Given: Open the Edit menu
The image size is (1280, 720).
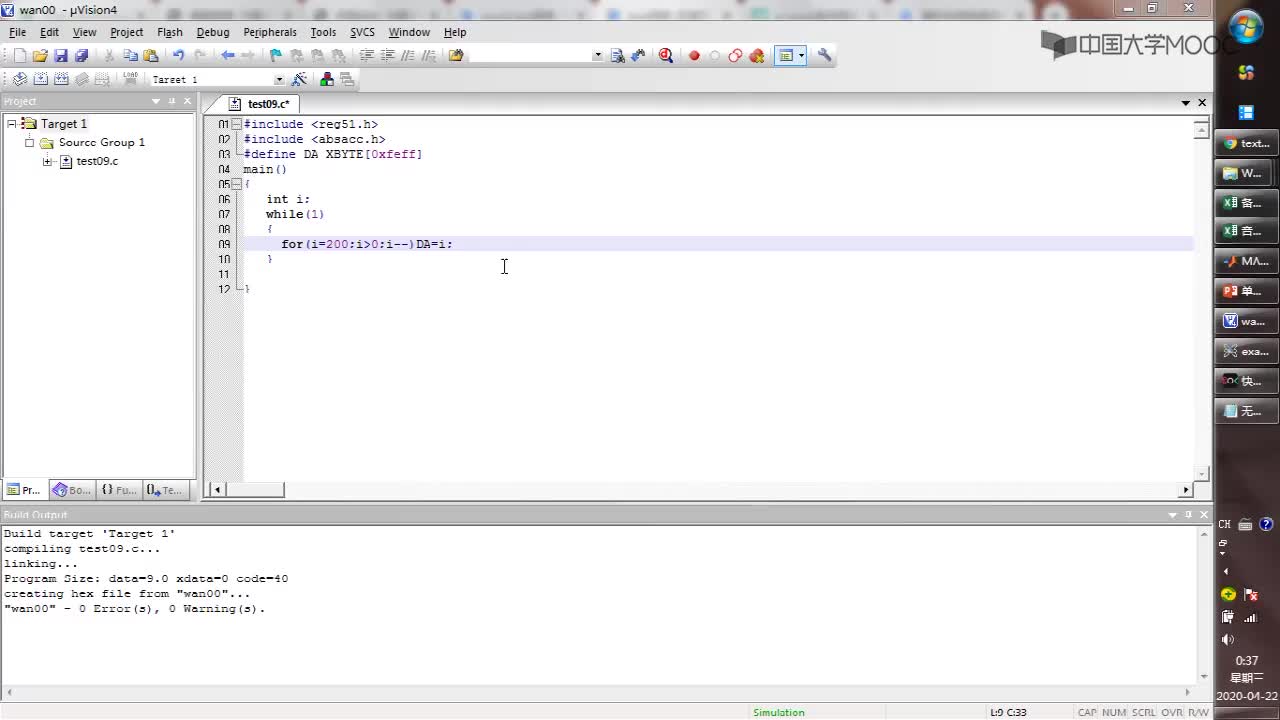Looking at the screenshot, I should point(49,32).
